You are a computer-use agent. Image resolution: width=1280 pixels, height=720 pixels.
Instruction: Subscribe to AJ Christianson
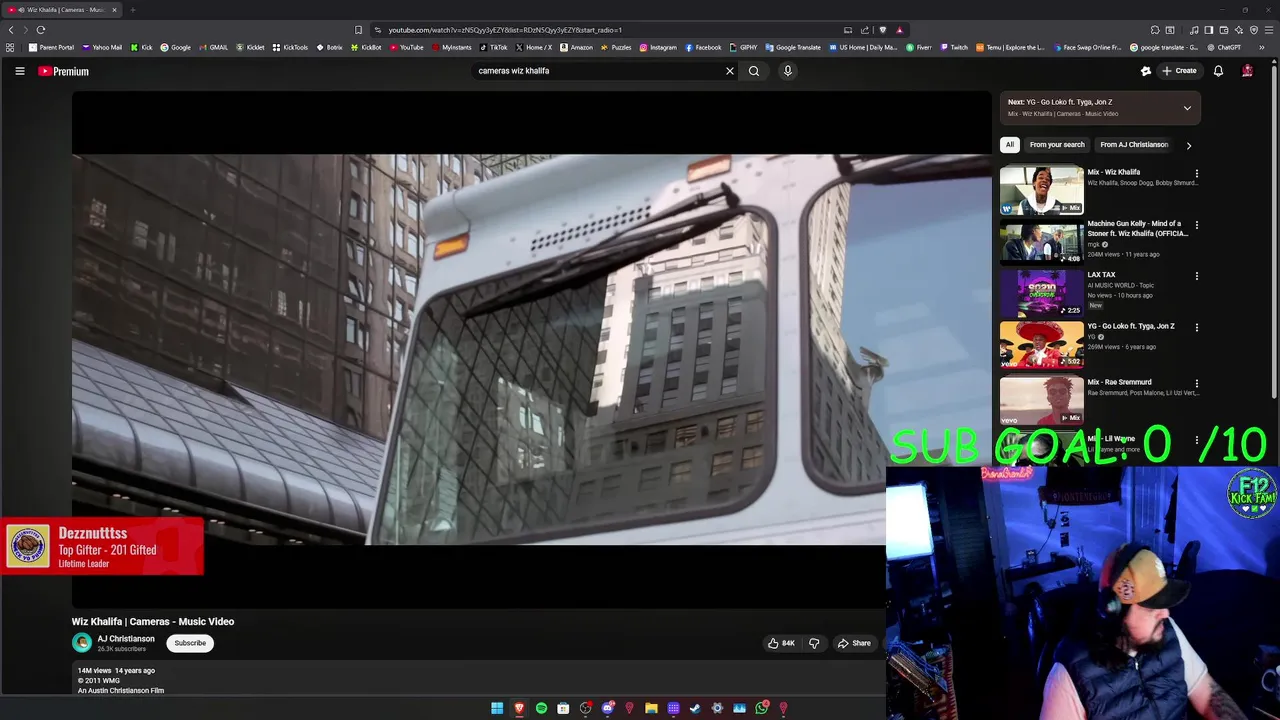tap(190, 643)
